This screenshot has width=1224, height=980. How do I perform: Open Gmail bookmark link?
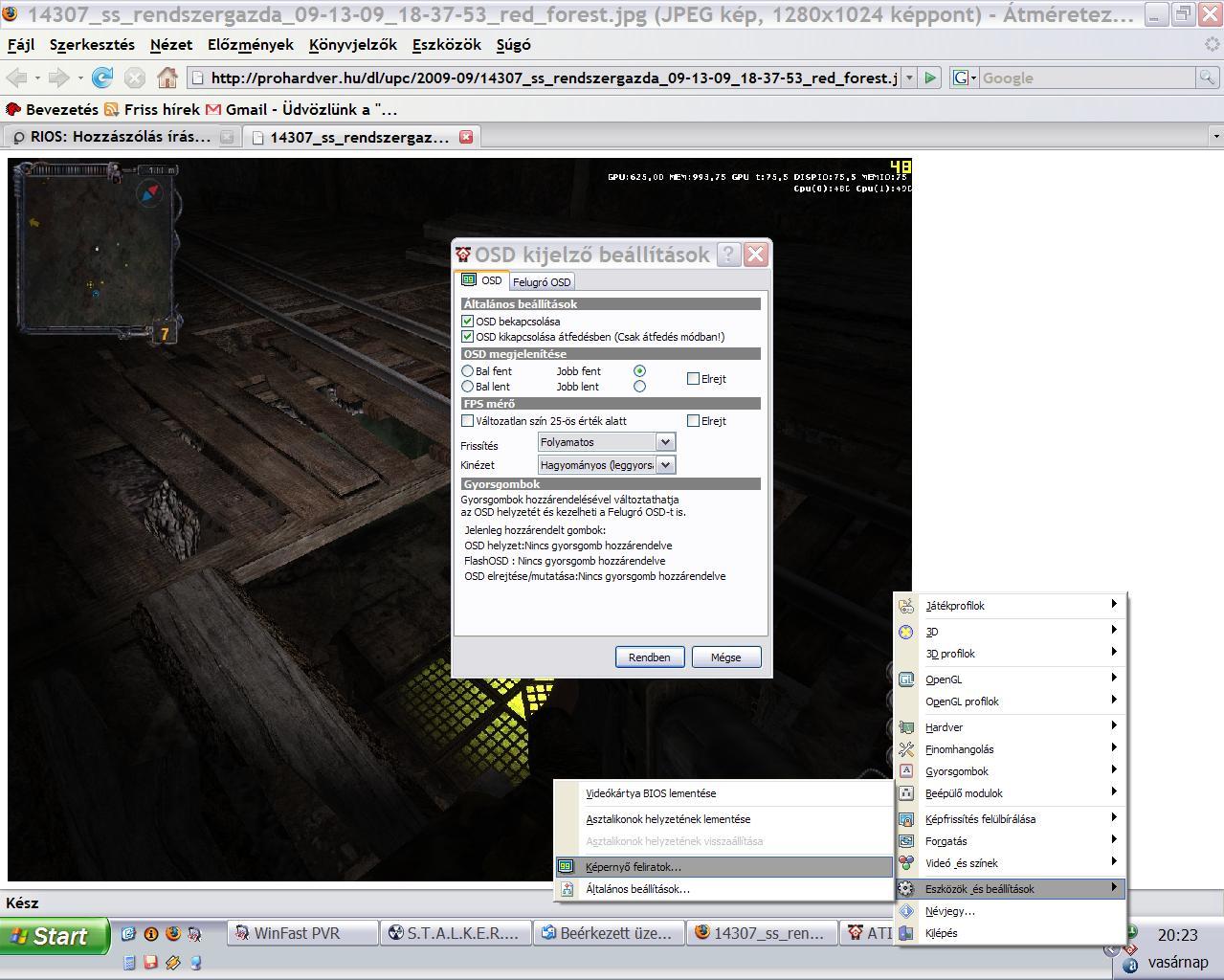click(x=300, y=109)
